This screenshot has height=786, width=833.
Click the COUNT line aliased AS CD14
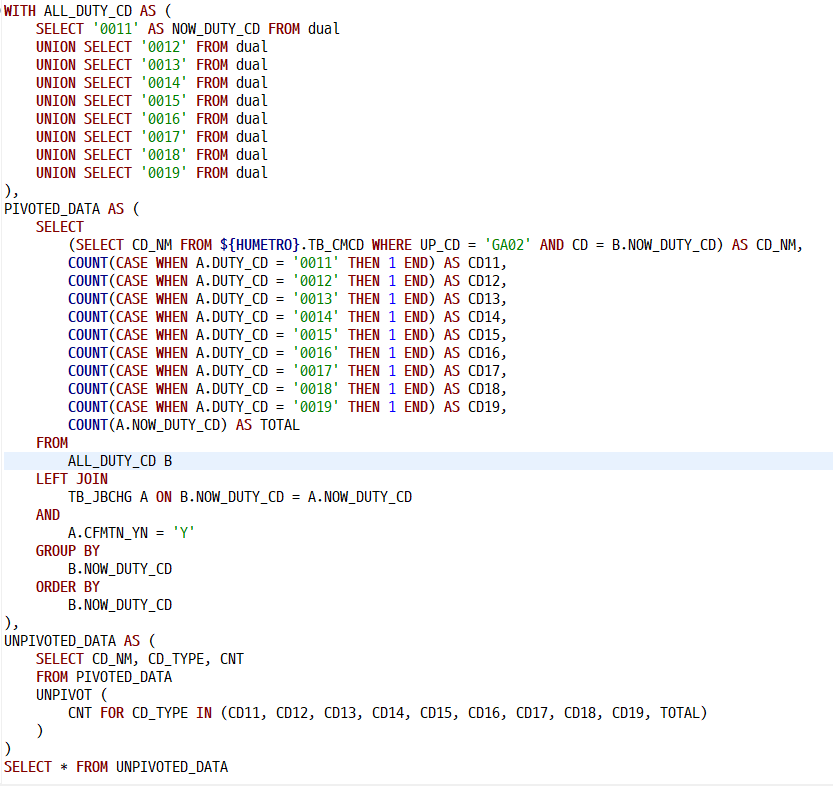[x=287, y=317]
